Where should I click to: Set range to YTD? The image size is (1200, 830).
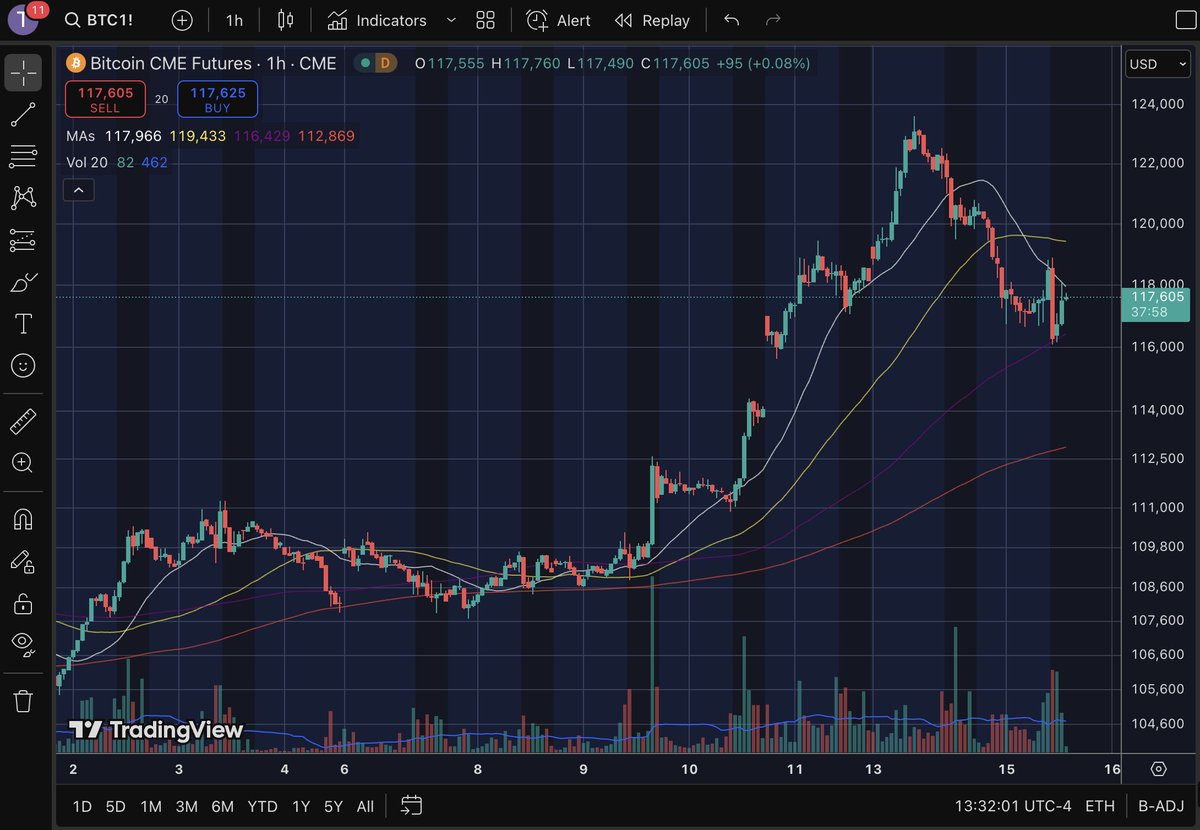(262, 806)
